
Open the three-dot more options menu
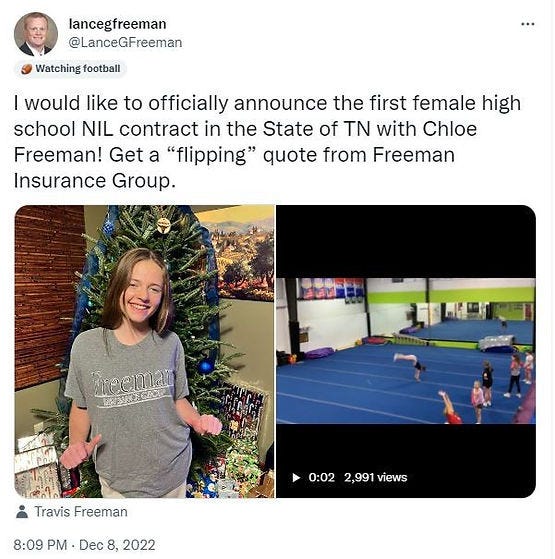[x=527, y=24]
